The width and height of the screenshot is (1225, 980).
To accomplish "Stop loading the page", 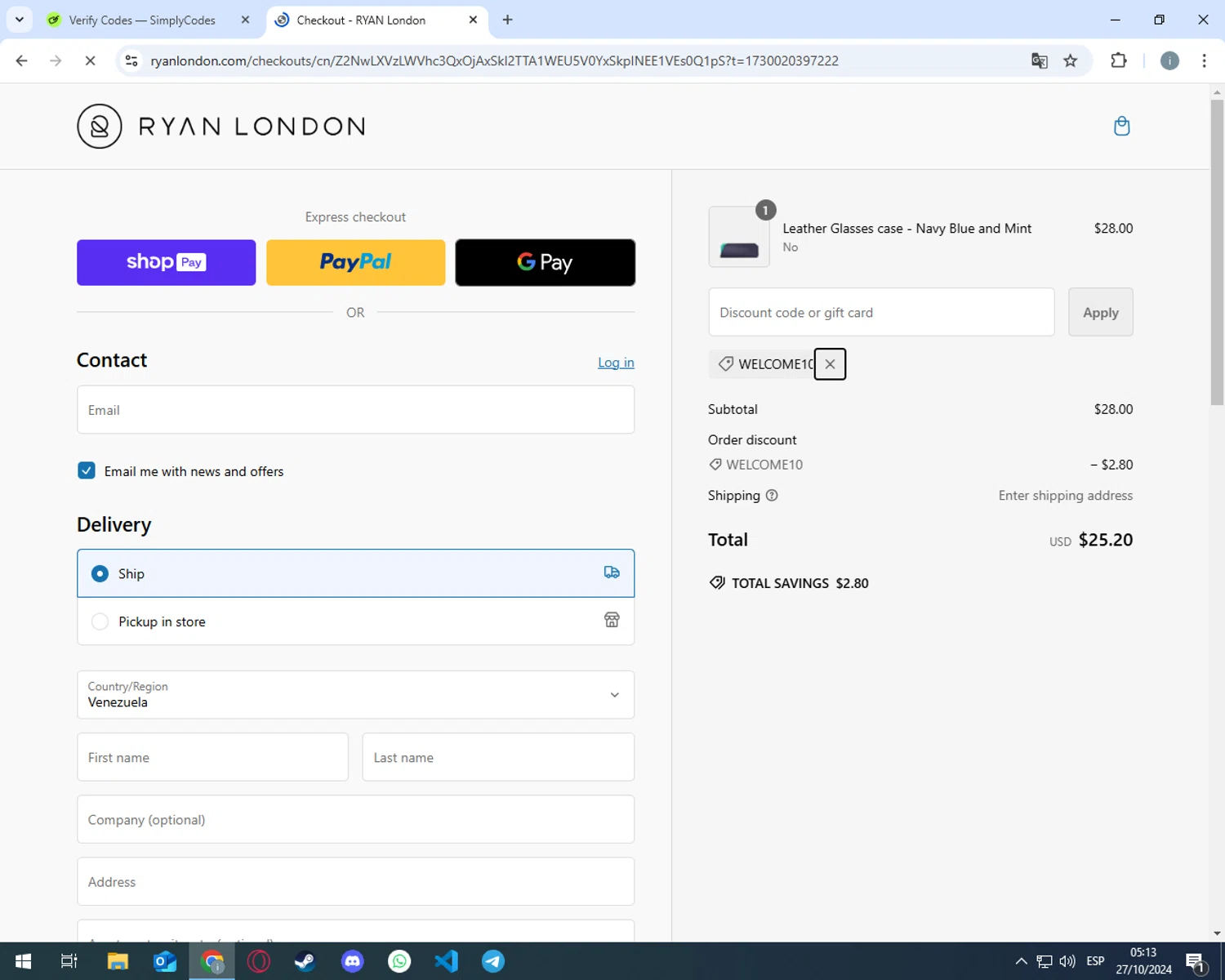I will click(90, 60).
